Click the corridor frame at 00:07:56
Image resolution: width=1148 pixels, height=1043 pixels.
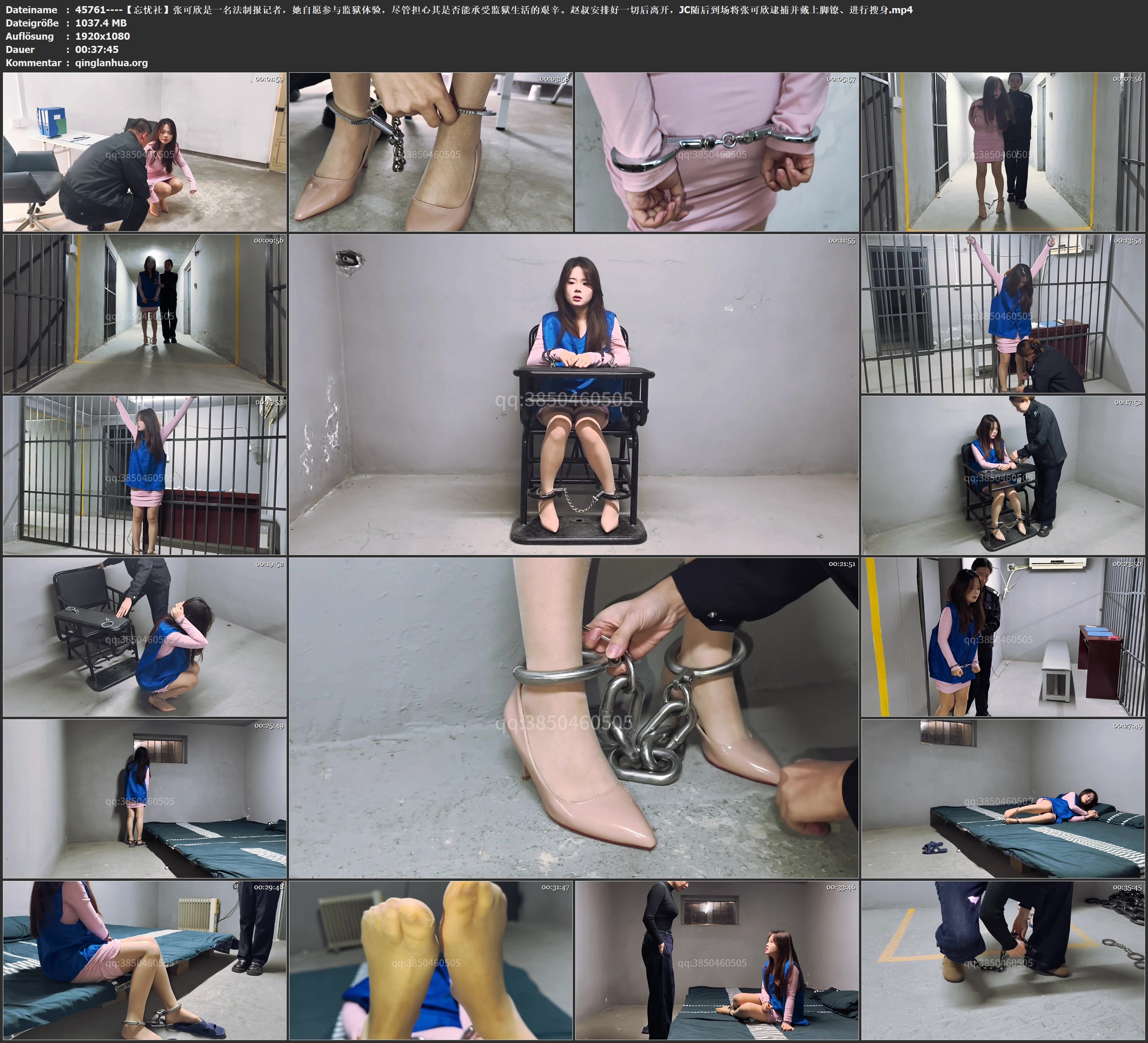1003,151
